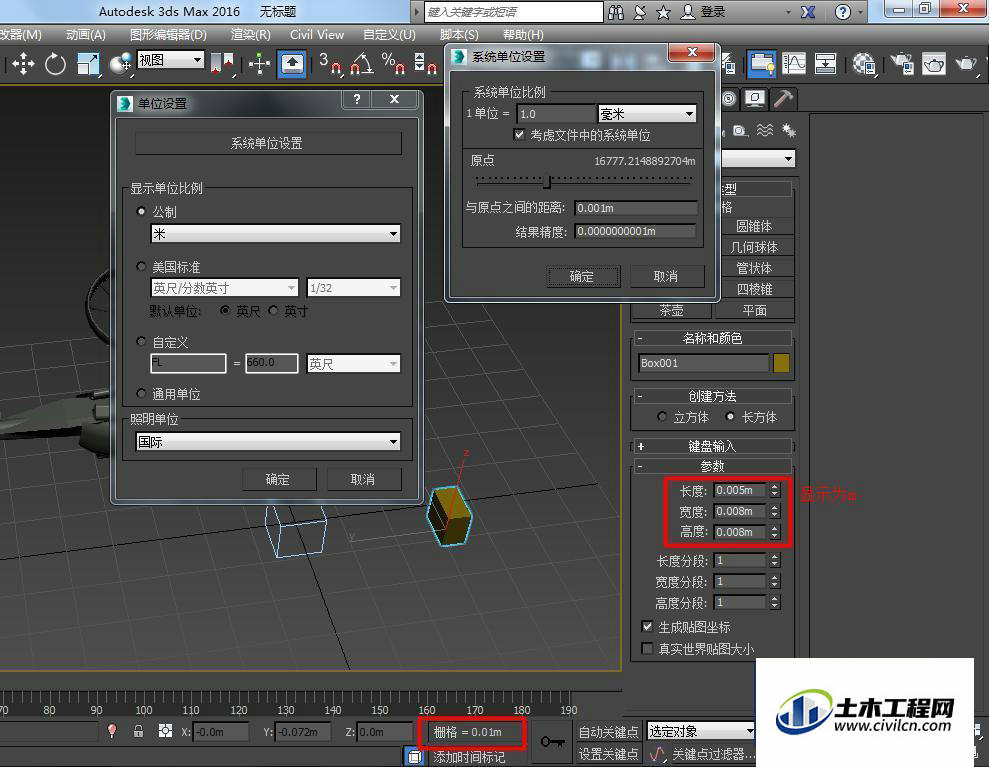Toggle the Spinner Snap icon
Viewport: 989px width, 767px height.
(425, 64)
